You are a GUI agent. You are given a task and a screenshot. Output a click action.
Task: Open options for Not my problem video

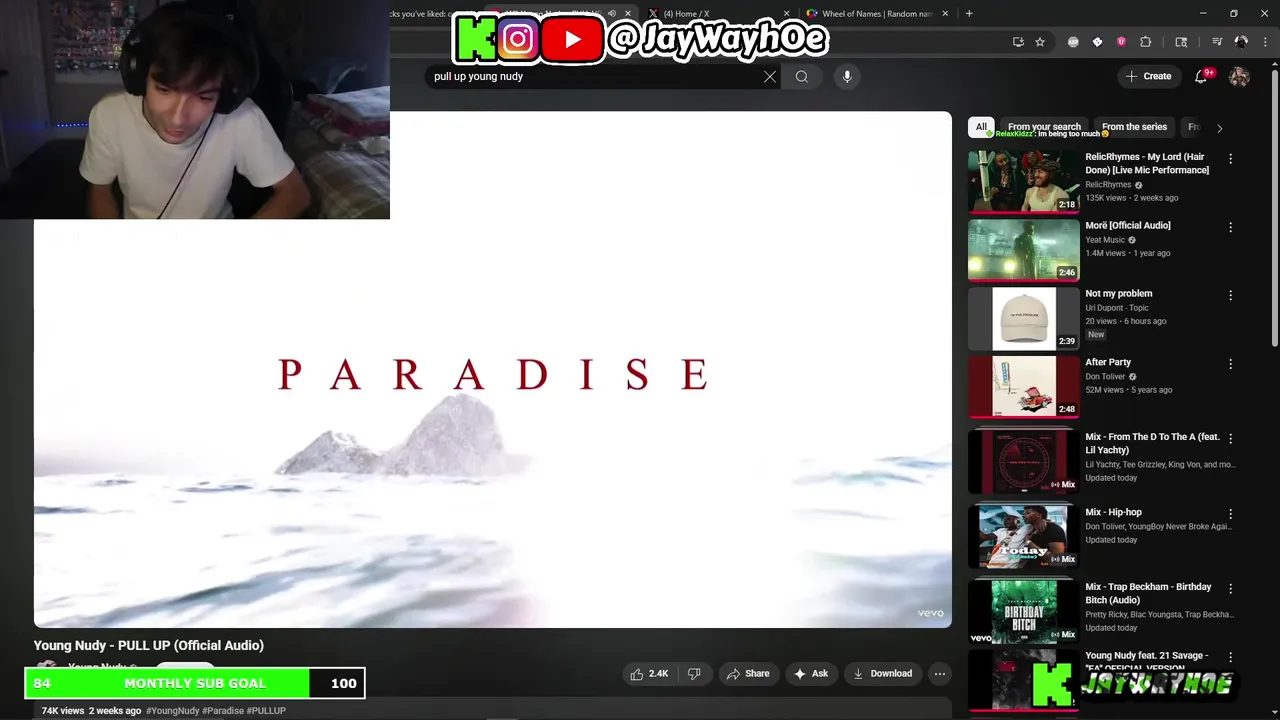point(1230,295)
